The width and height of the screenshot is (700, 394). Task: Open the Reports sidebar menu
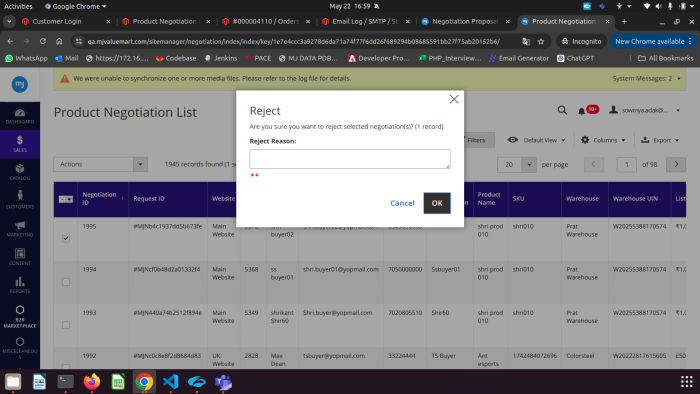point(20,285)
